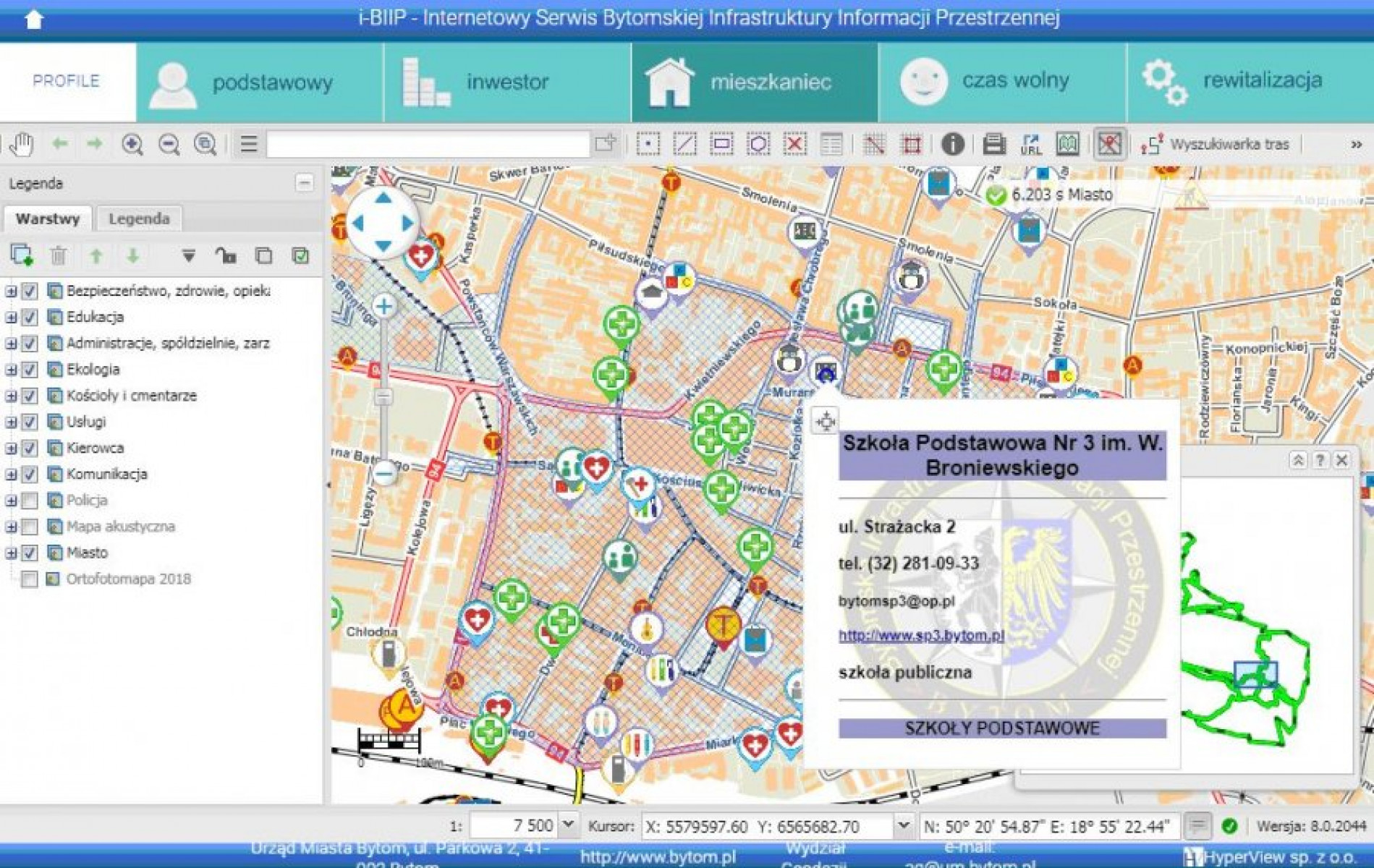Expand the Miasto layer group

[11, 553]
